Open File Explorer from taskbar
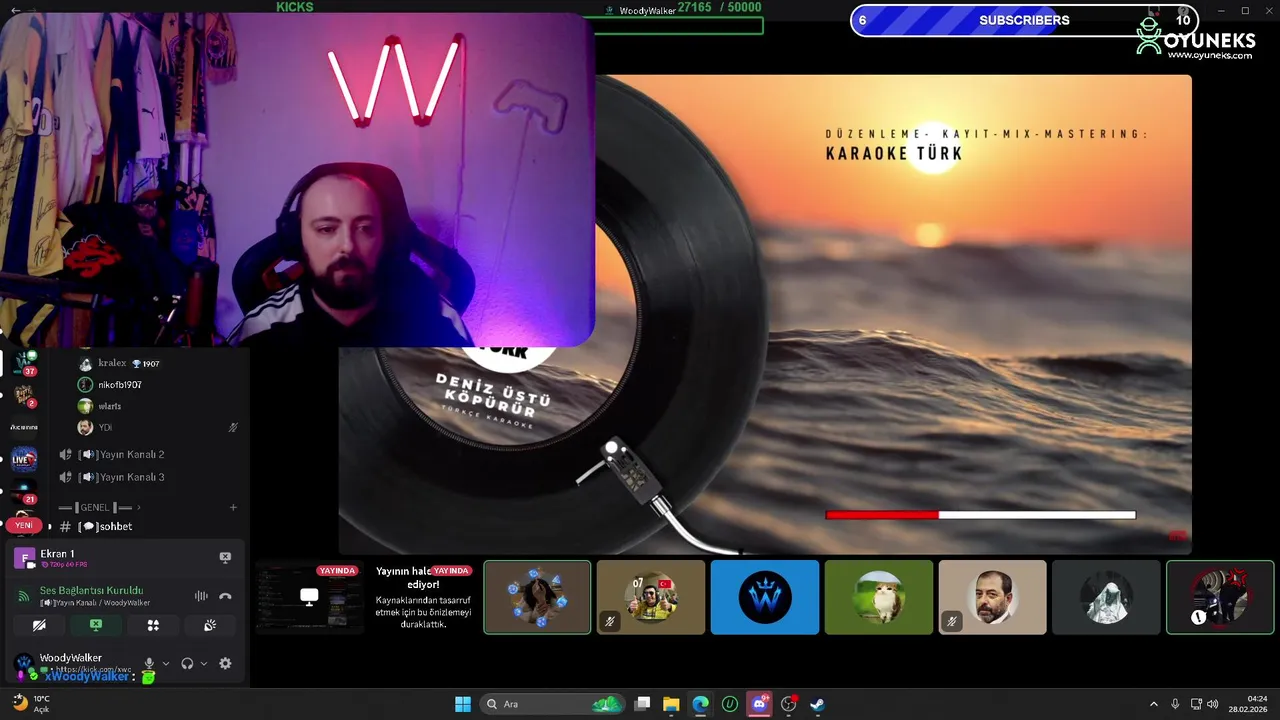 click(672, 704)
